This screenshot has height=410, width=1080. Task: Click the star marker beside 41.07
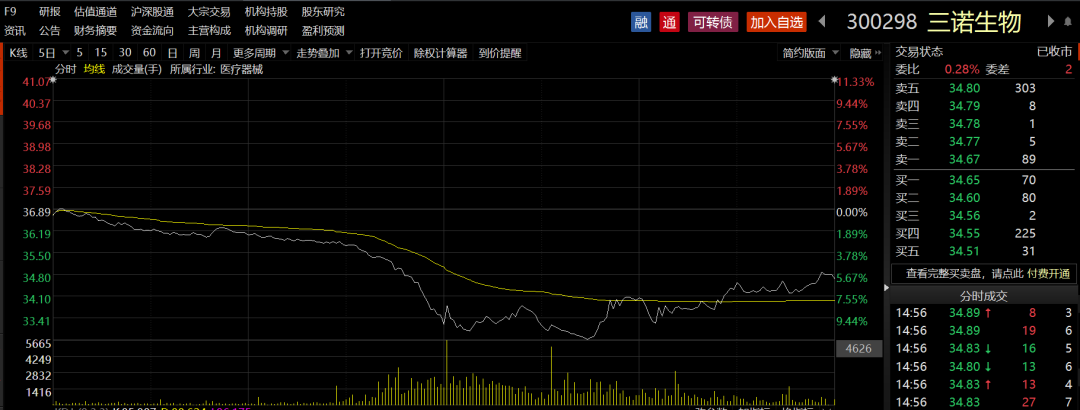[53, 81]
